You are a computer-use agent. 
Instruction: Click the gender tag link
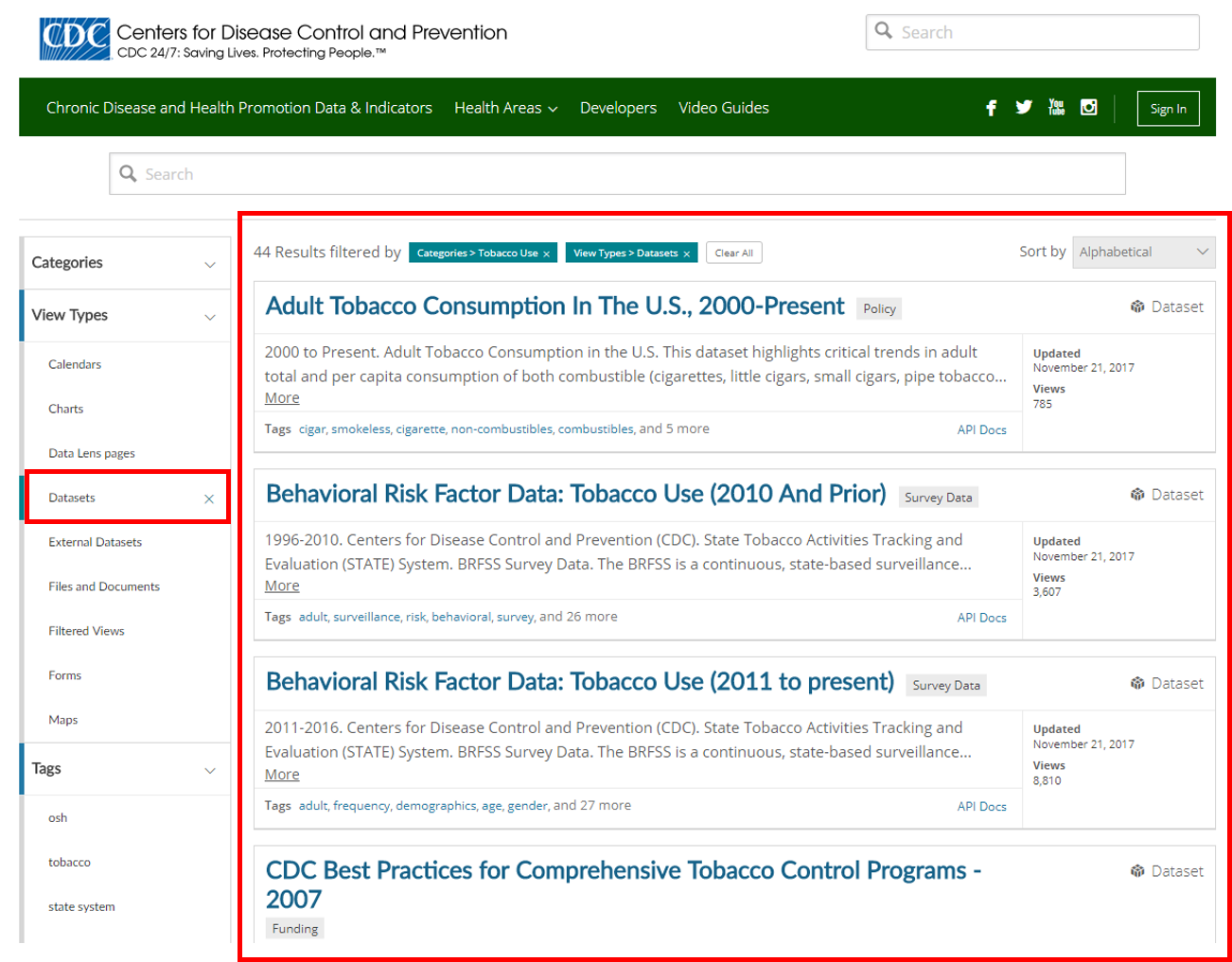pos(527,806)
